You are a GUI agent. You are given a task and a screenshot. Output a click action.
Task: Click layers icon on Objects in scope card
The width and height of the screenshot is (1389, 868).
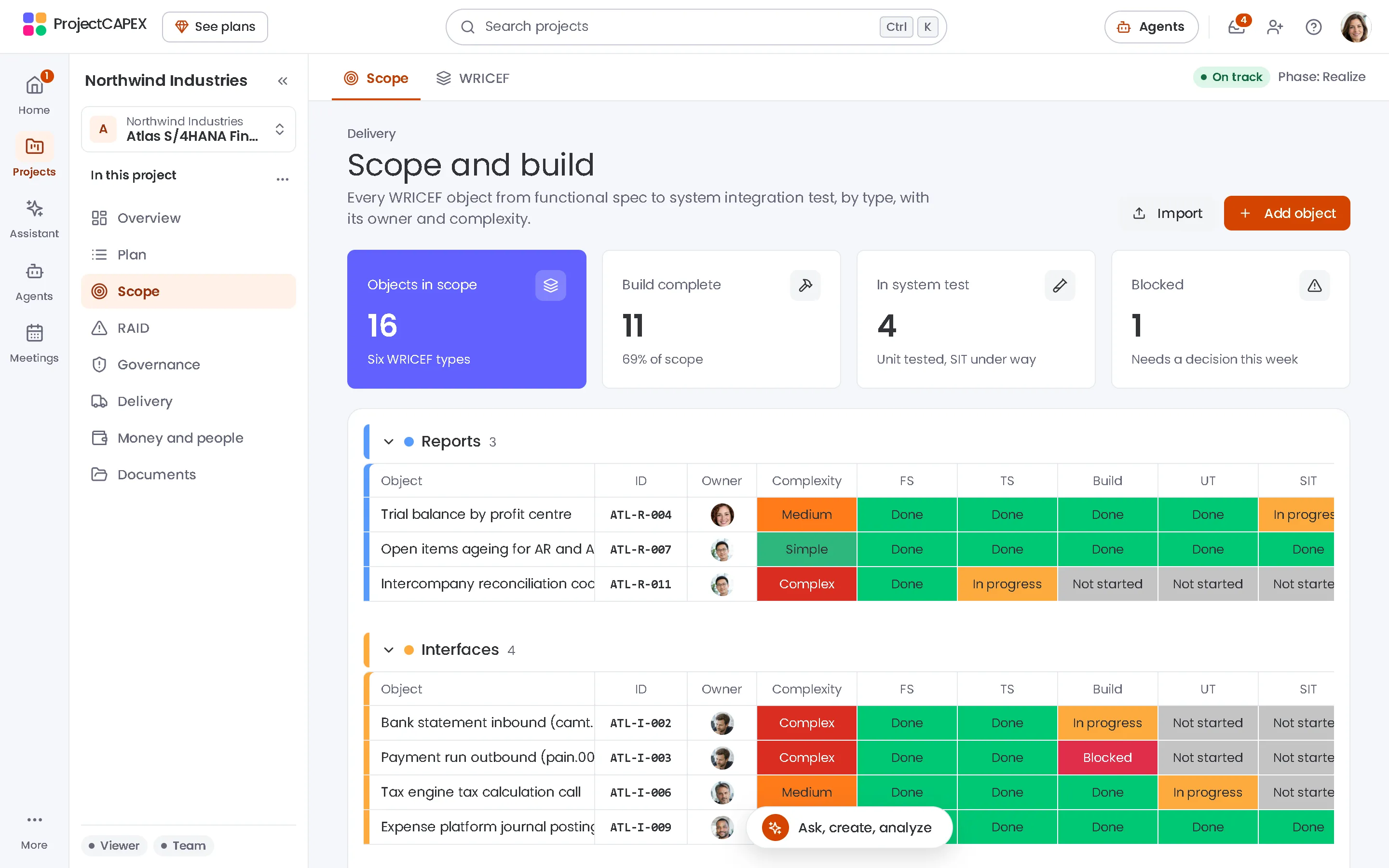[550, 285]
